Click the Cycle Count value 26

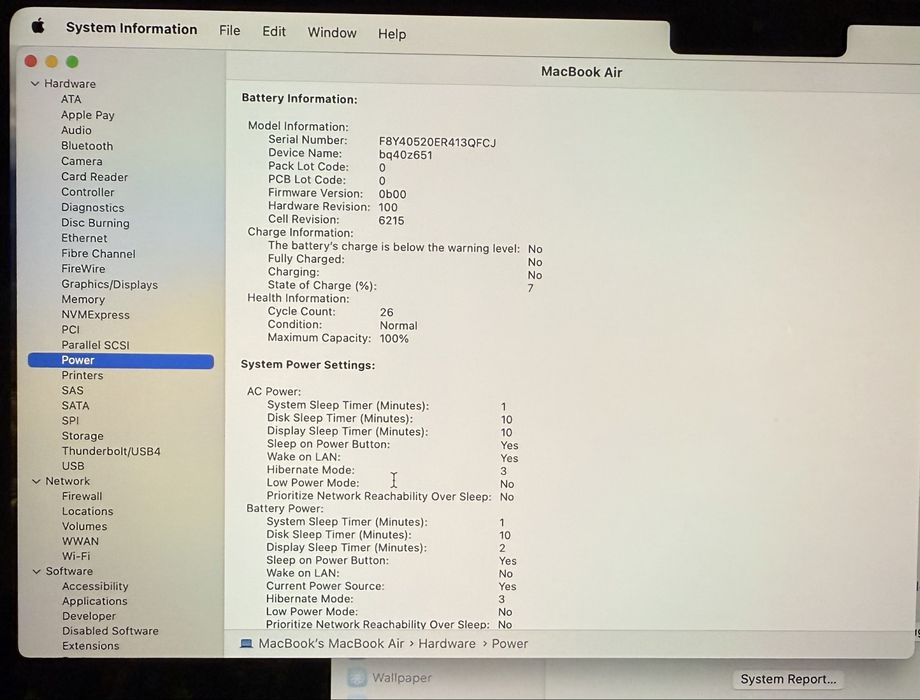[387, 312]
